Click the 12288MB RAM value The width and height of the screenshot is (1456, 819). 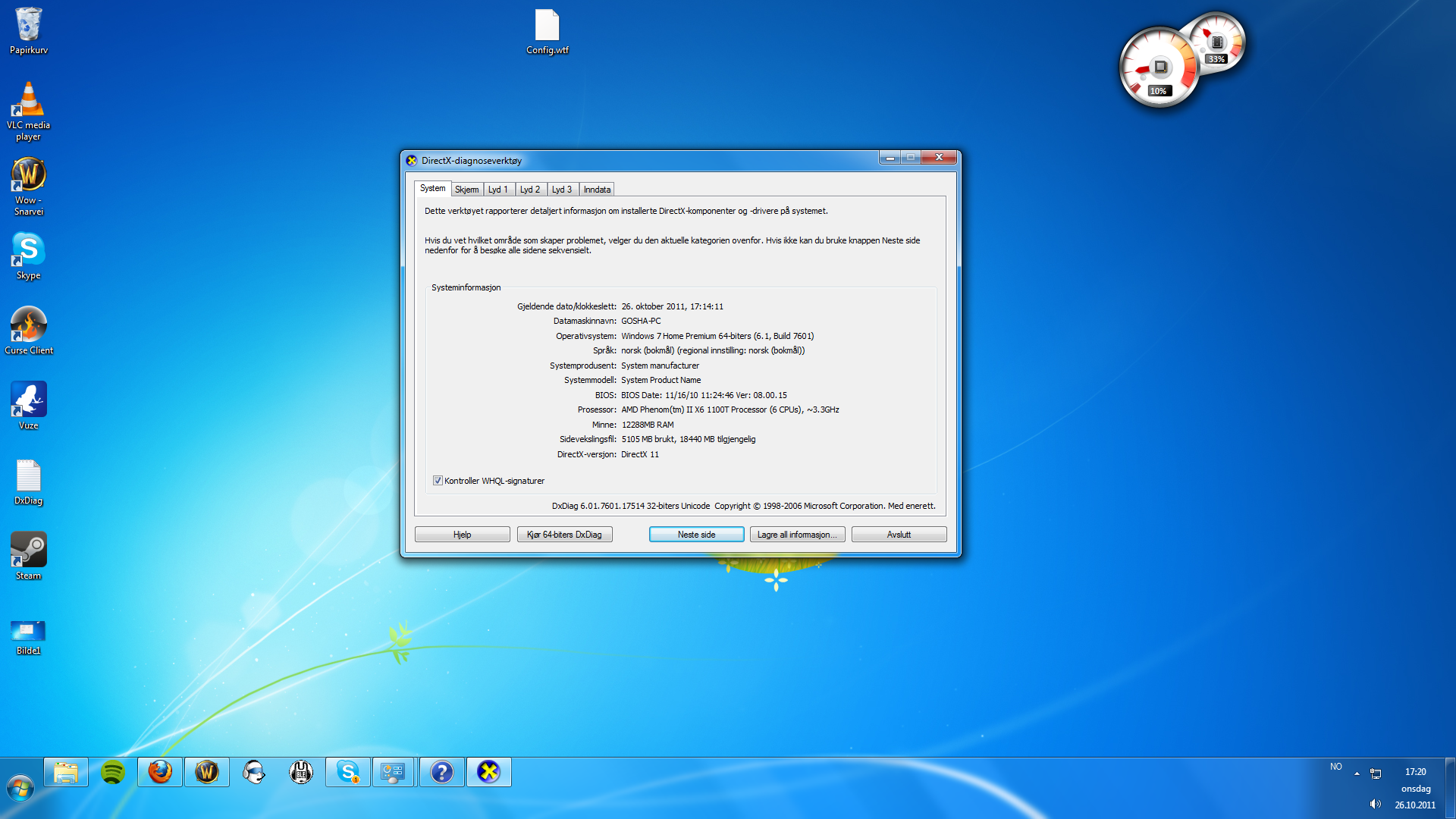[x=648, y=425]
